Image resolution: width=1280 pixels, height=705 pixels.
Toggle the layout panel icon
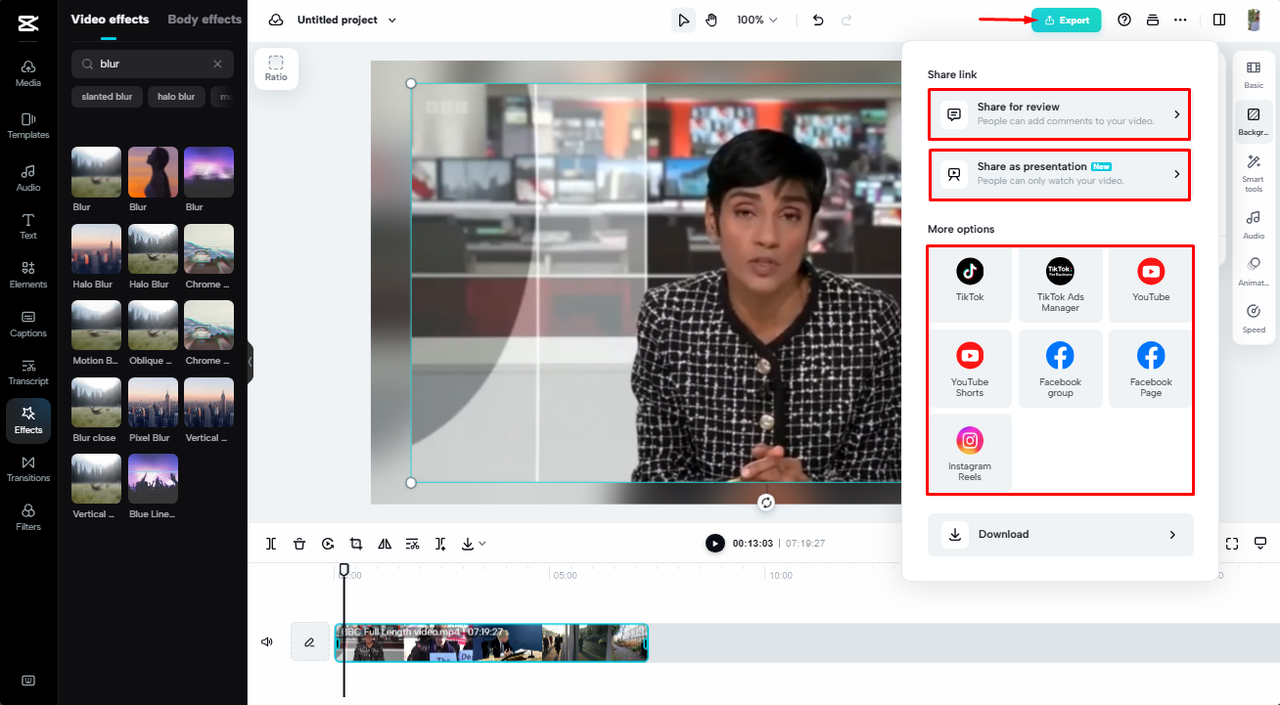[1219, 20]
